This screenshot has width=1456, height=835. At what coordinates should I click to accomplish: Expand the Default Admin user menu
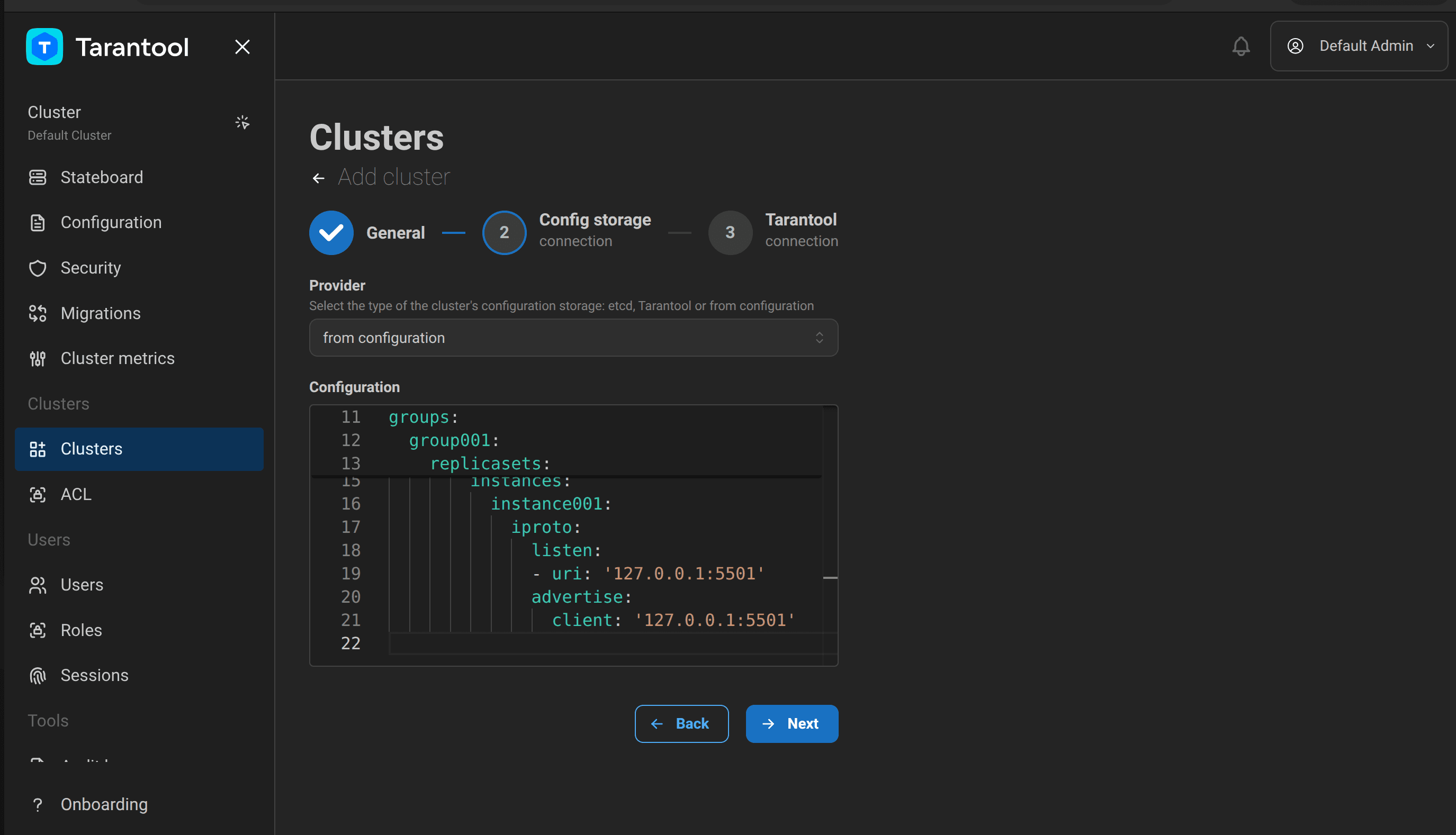[1359, 46]
